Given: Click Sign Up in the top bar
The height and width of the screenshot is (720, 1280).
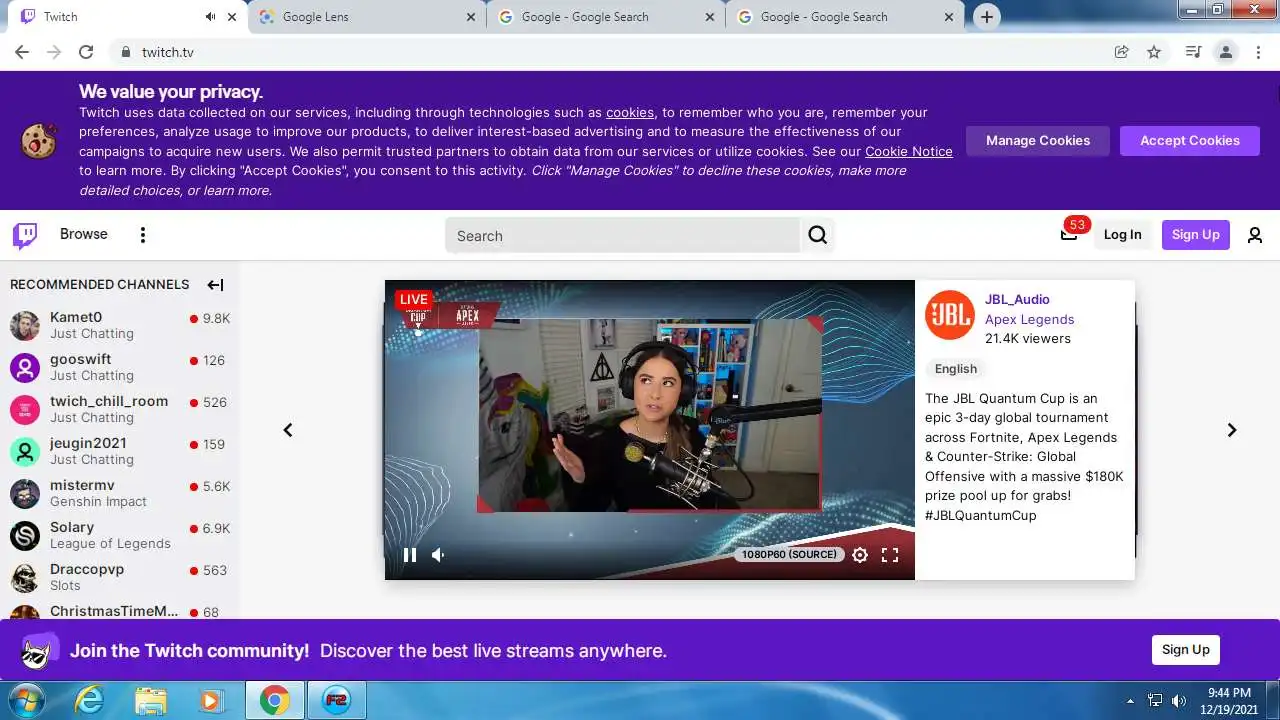Looking at the screenshot, I should click(x=1196, y=235).
